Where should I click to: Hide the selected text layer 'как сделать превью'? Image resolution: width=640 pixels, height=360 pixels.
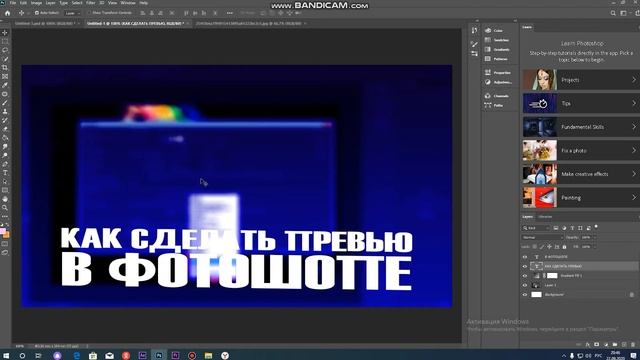[525, 266]
